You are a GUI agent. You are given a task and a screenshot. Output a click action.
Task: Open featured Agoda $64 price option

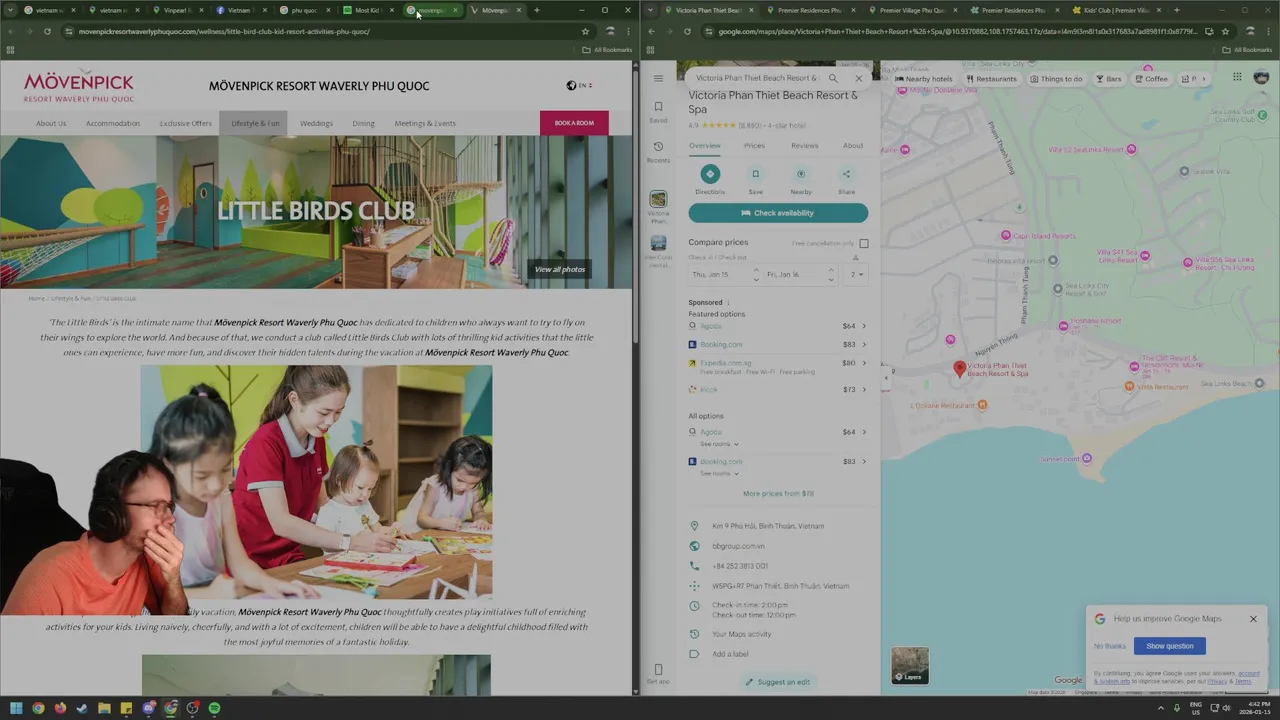pos(778,326)
